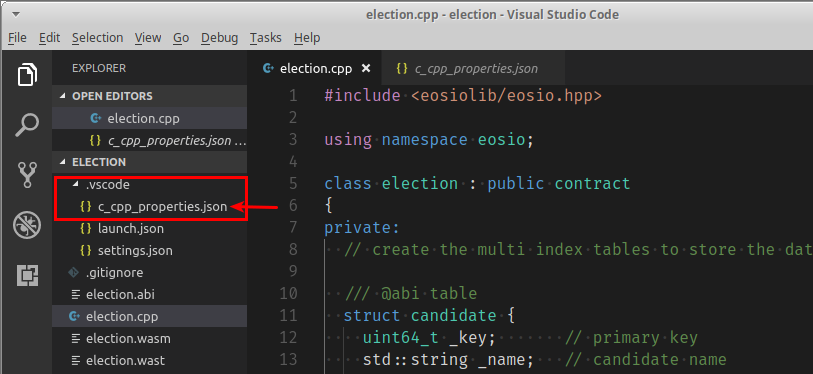Click the C++ icon beside election.cpp in Open Editors
This screenshot has height=374, width=813.
coord(95,118)
